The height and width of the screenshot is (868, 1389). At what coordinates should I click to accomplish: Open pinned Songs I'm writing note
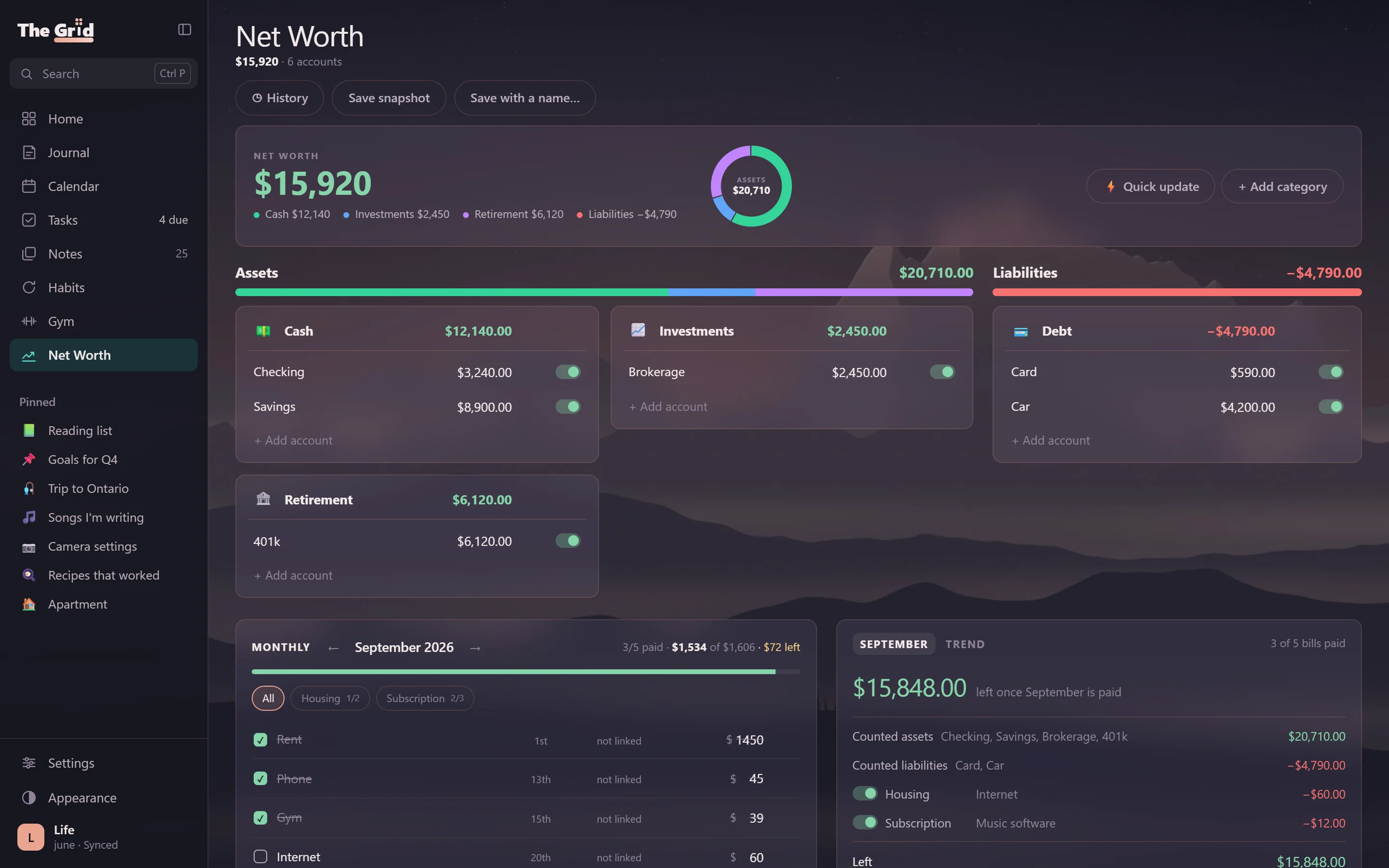tap(103, 517)
